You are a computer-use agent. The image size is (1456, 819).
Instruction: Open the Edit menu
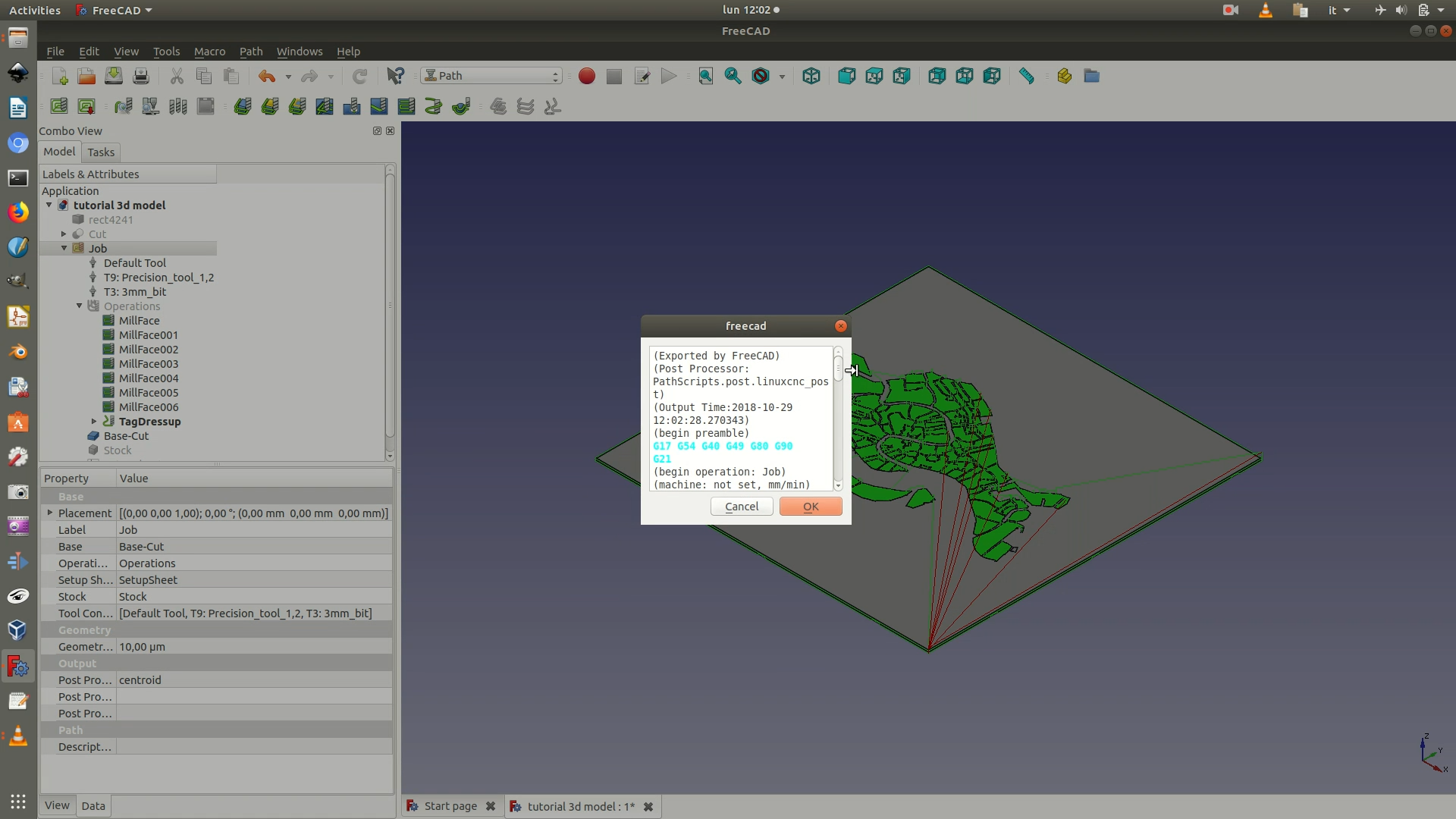89,52
